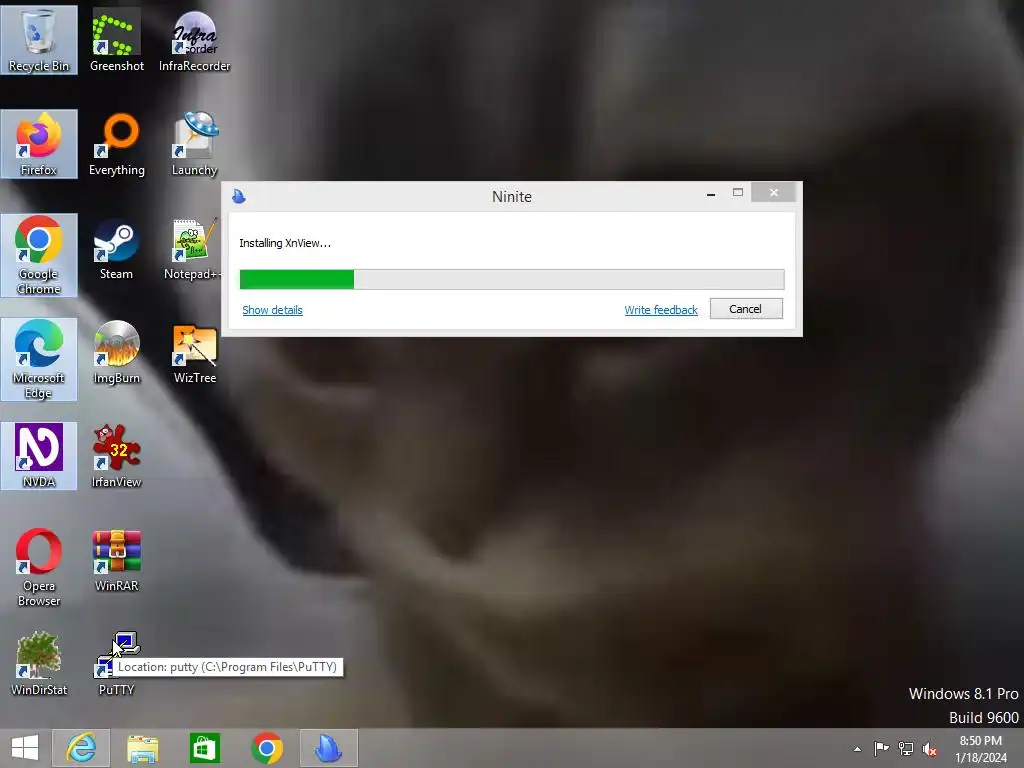Open the Windows Store taskbar icon
The height and width of the screenshot is (768, 1024).
point(204,748)
